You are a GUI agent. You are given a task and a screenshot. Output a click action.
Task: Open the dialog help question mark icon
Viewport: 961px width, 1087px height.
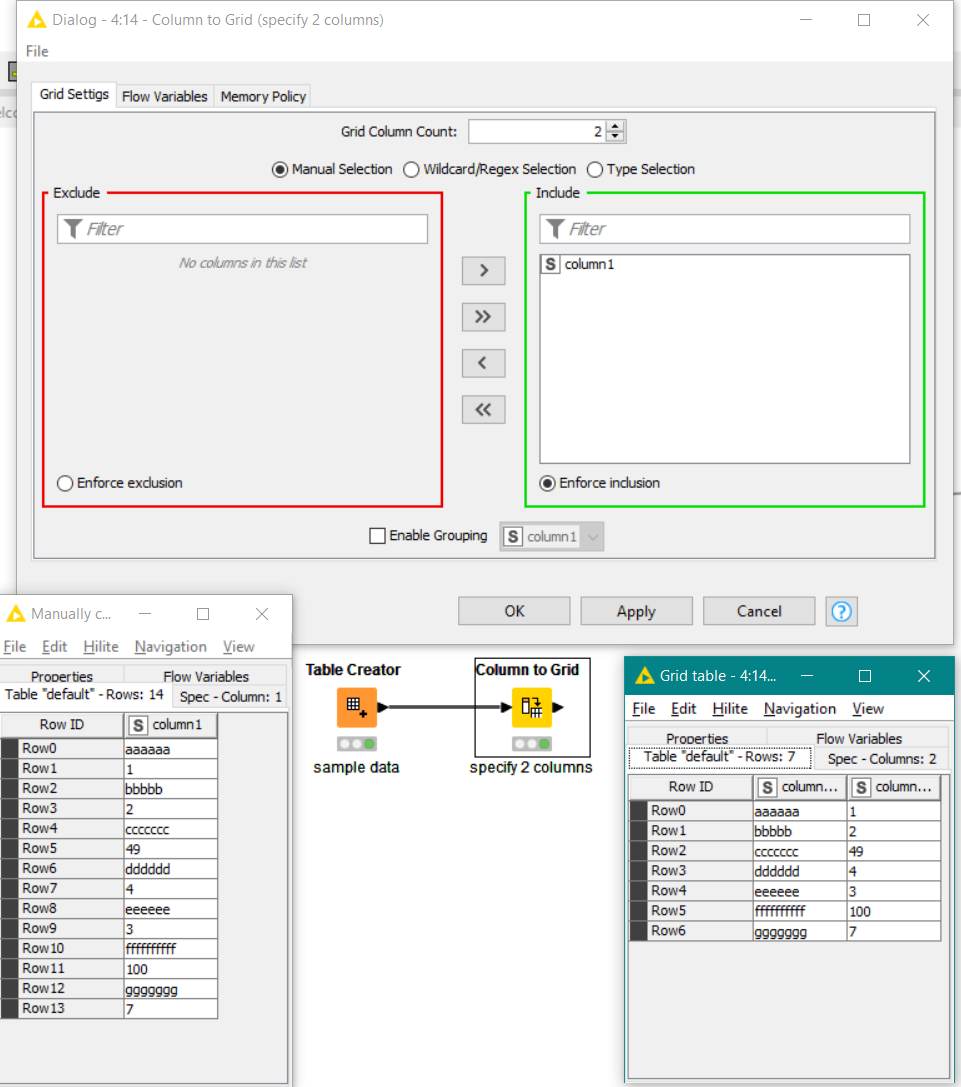(841, 611)
